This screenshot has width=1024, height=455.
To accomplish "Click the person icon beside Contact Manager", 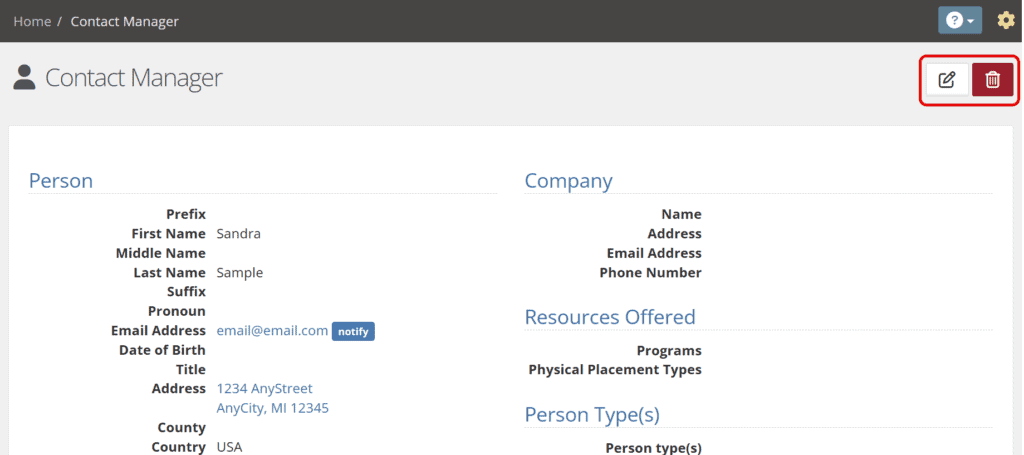I will tap(24, 78).
